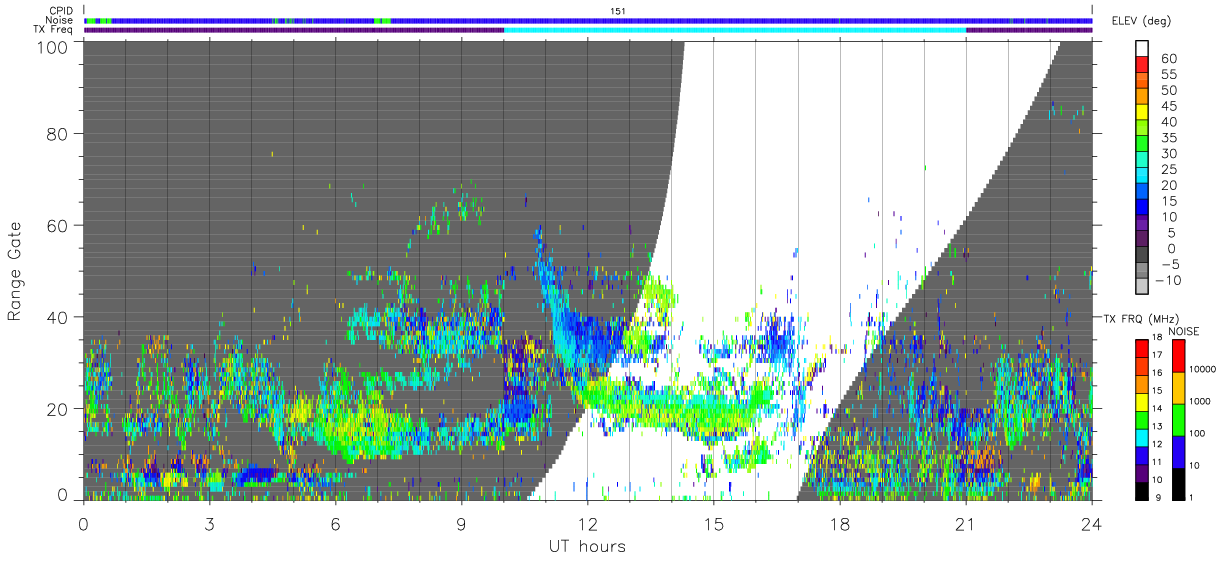Click the '9' label on the TX FRQ colorbar
The height and width of the screenshot is (567, 1228).
[1158, 498]
